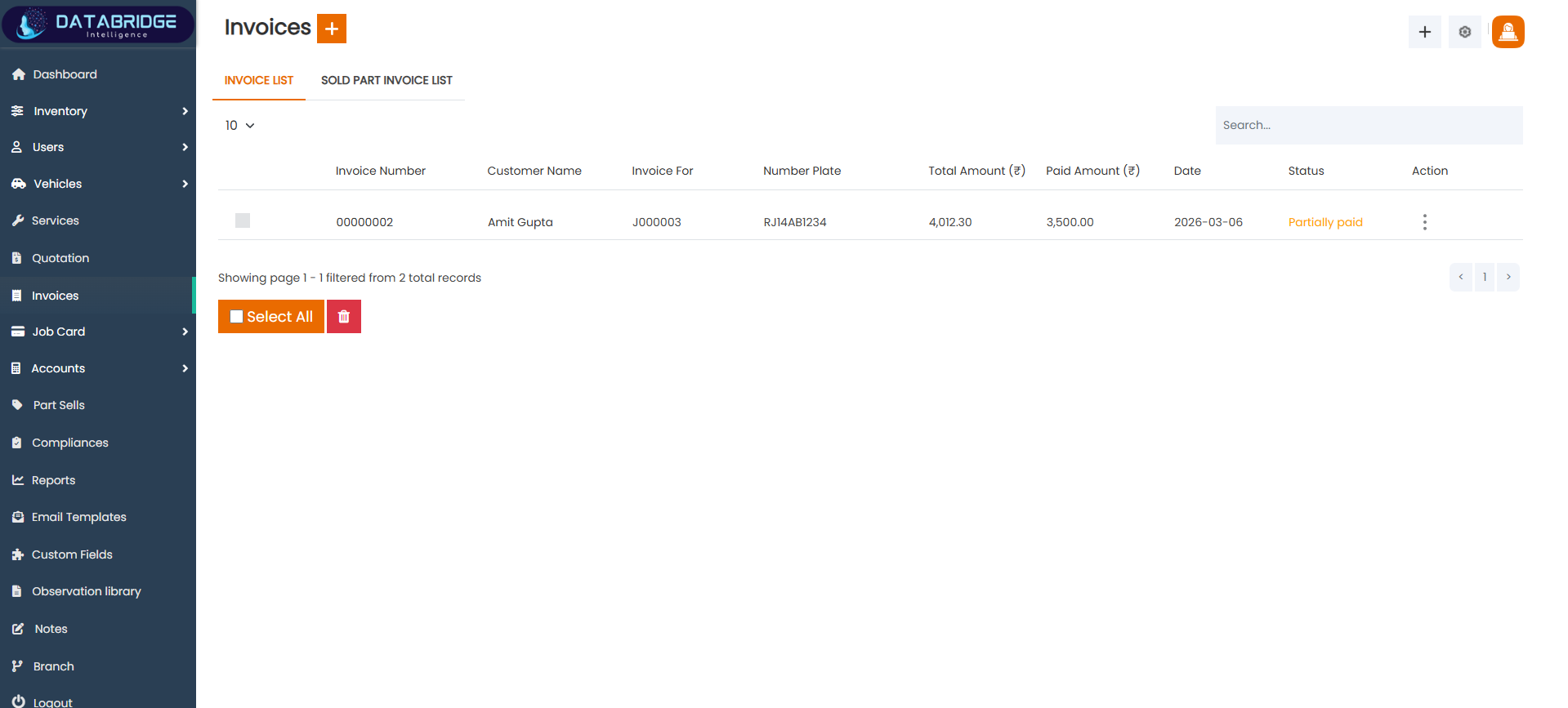Click the Search input field
The image size is (1568, 708).
click(1369, 125)
